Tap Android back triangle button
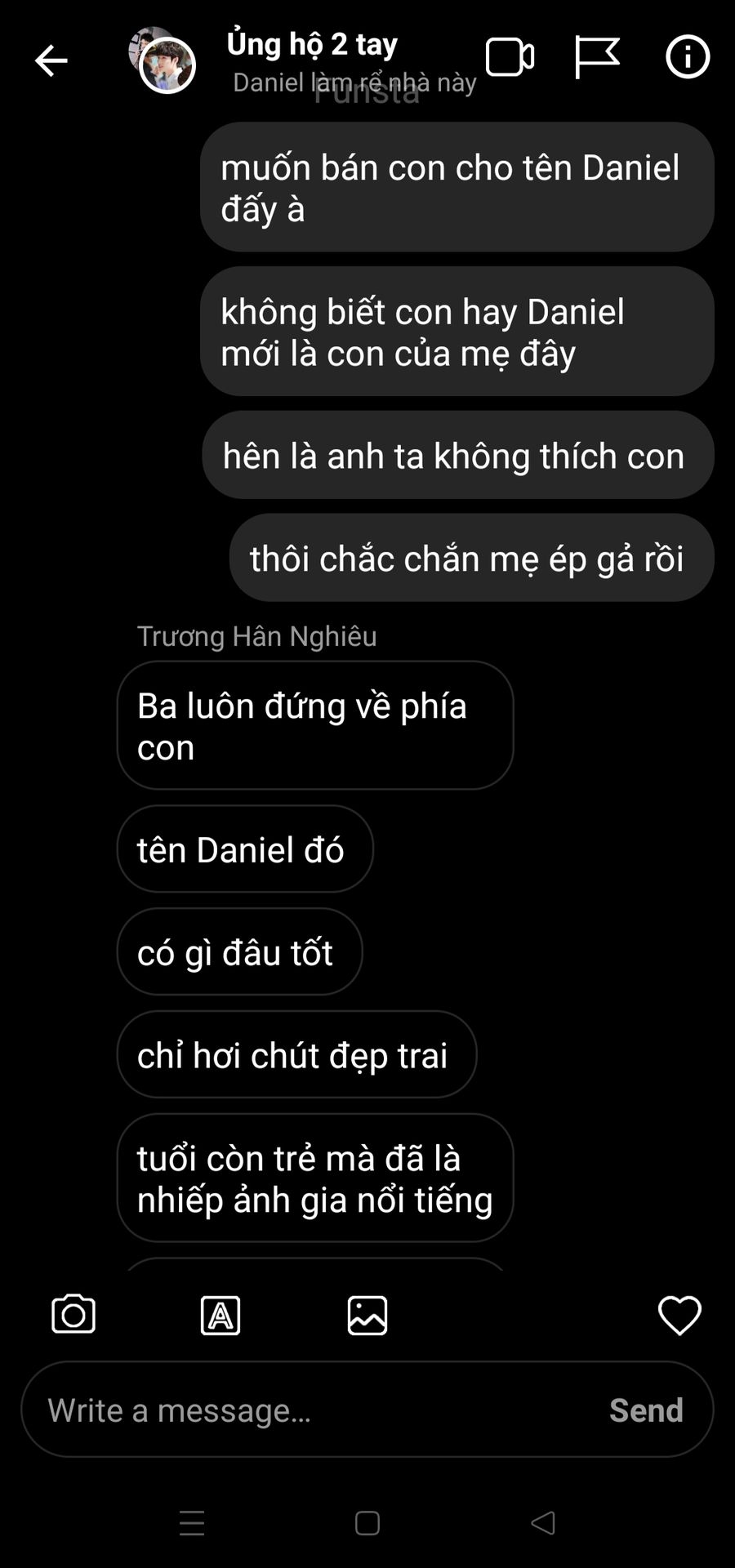 pyautogui.click(x=543, y=1523)
